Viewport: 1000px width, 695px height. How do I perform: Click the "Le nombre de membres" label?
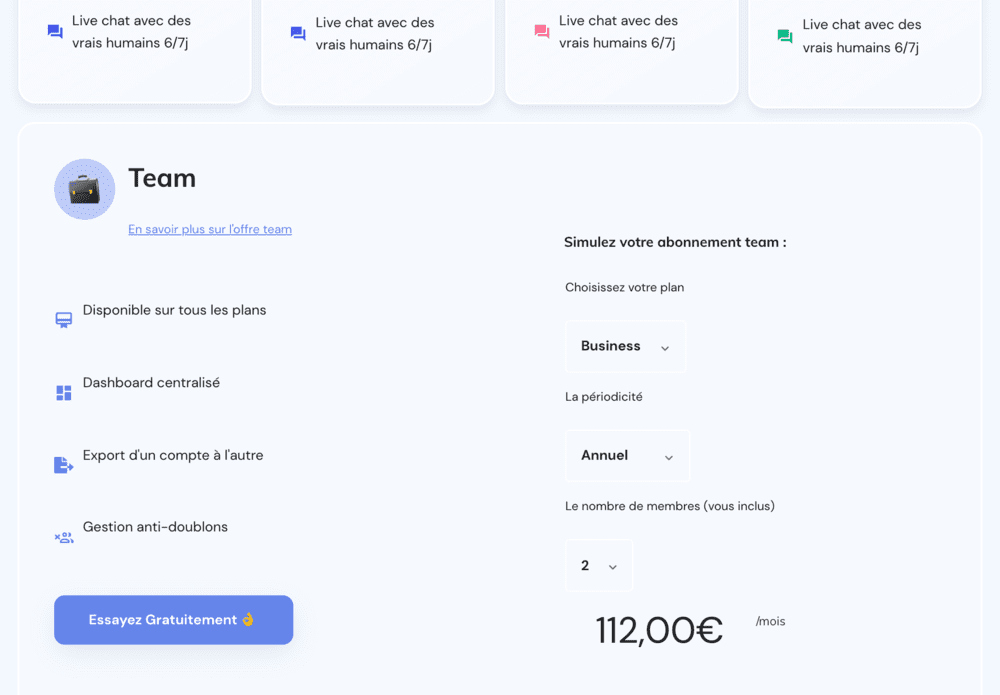coord(669,506)
